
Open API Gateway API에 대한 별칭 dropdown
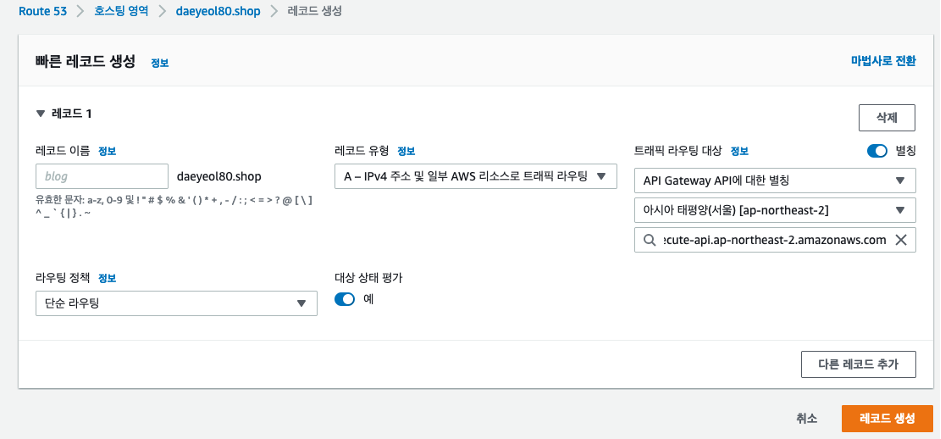tap(775, 181)
